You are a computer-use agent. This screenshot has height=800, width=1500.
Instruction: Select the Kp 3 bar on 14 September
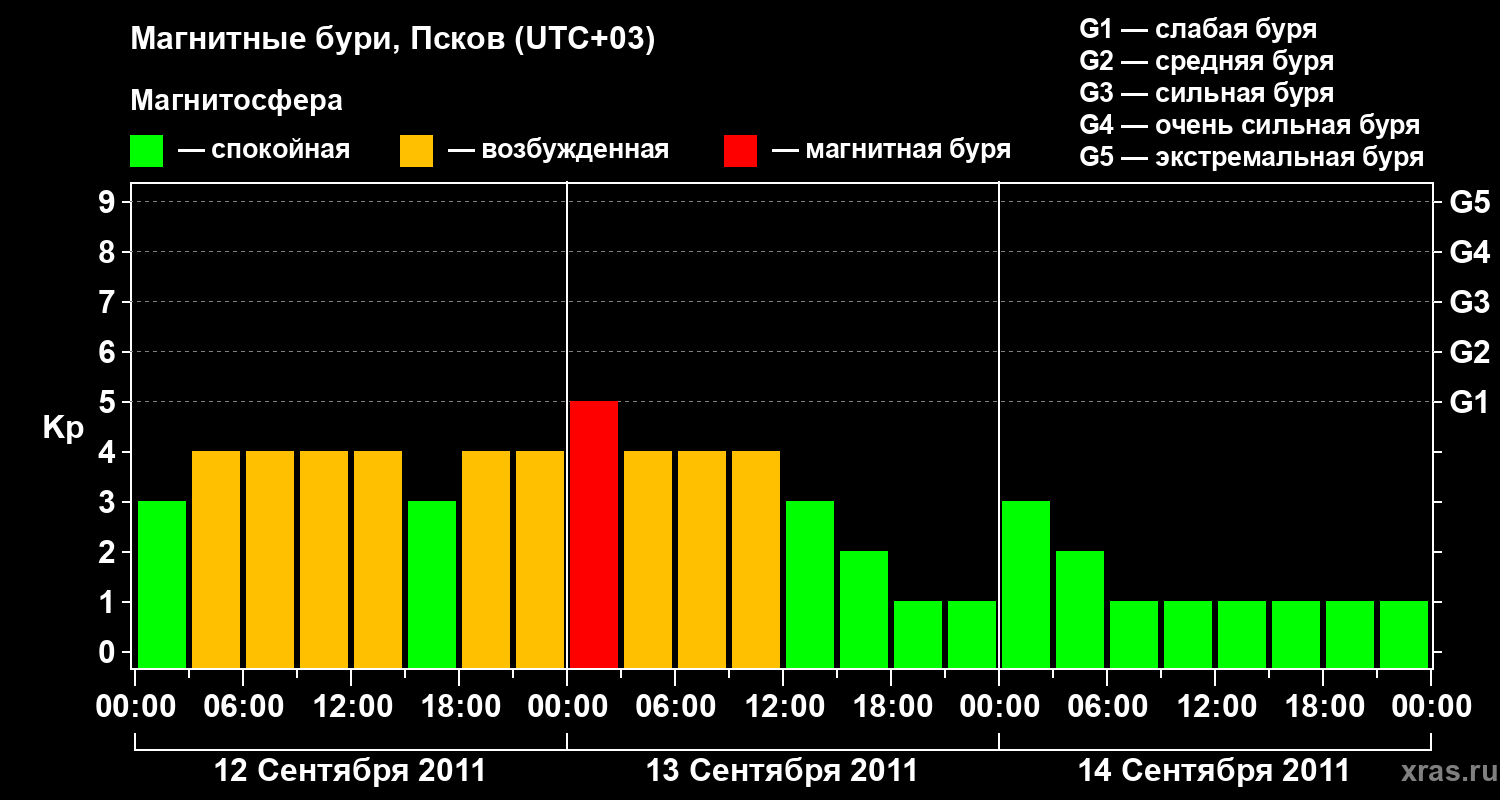pos(1026,584)
